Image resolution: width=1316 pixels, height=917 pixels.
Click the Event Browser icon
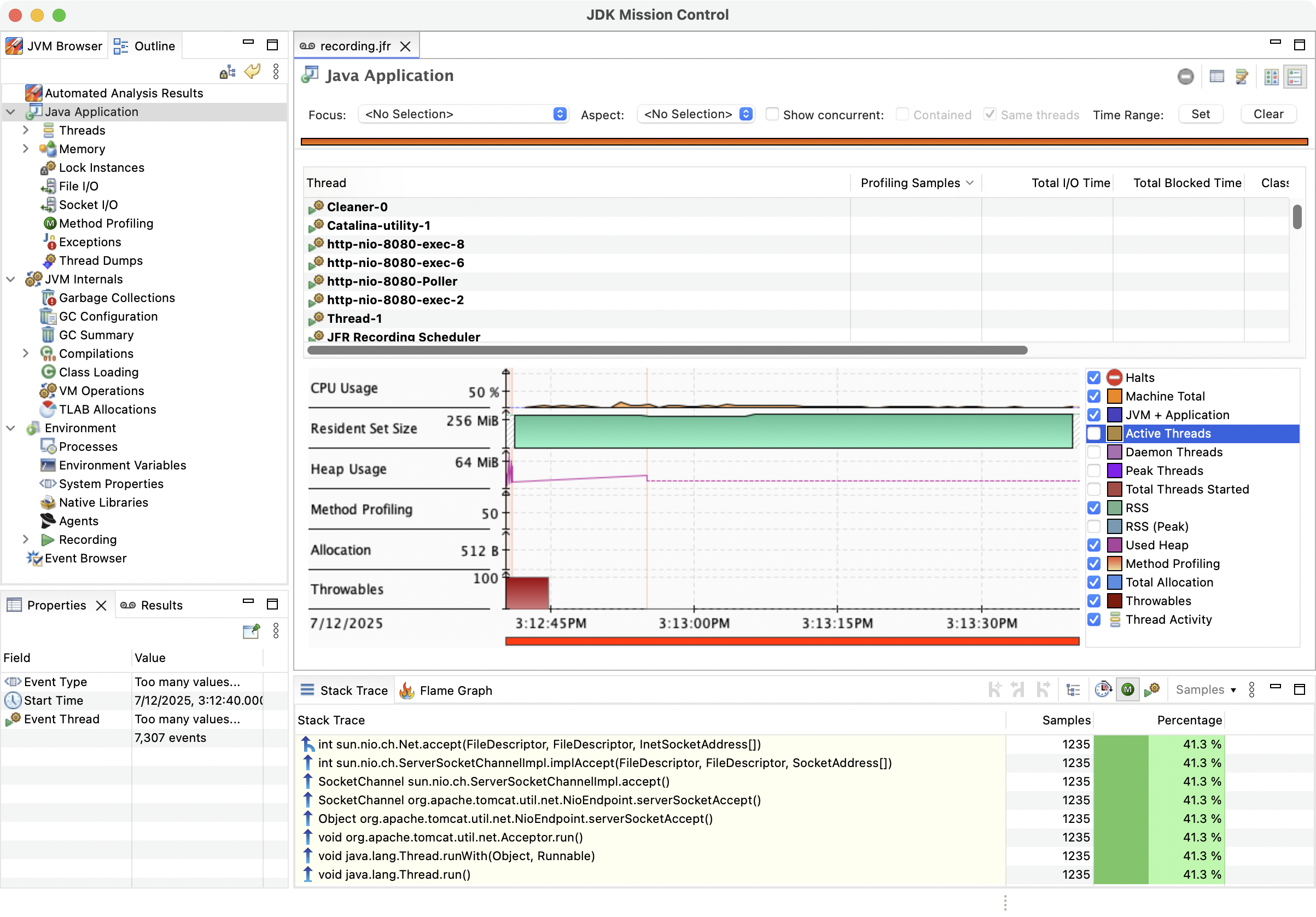point(34,558)
